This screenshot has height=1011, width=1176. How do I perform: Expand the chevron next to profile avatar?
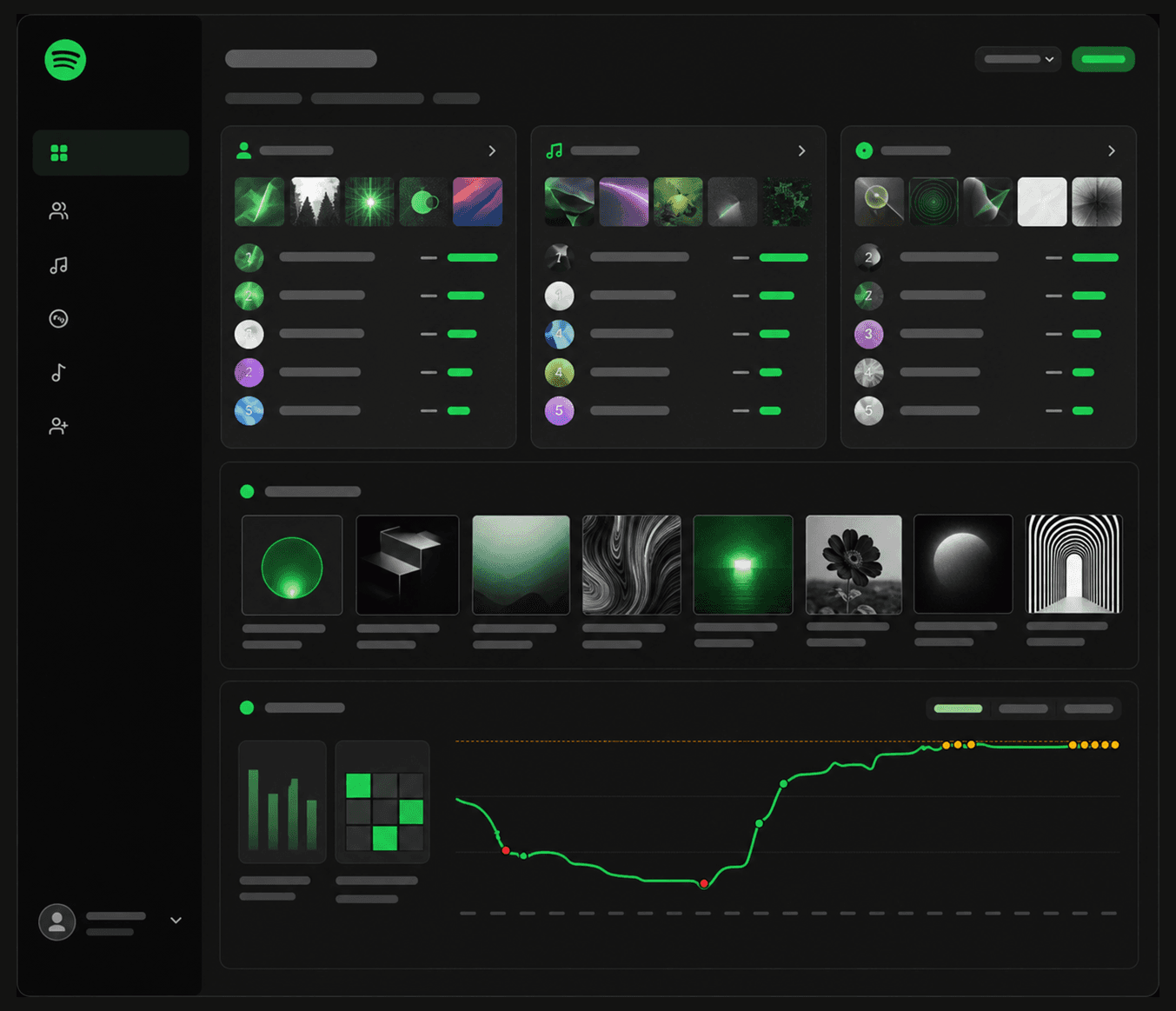click(176, 921)
